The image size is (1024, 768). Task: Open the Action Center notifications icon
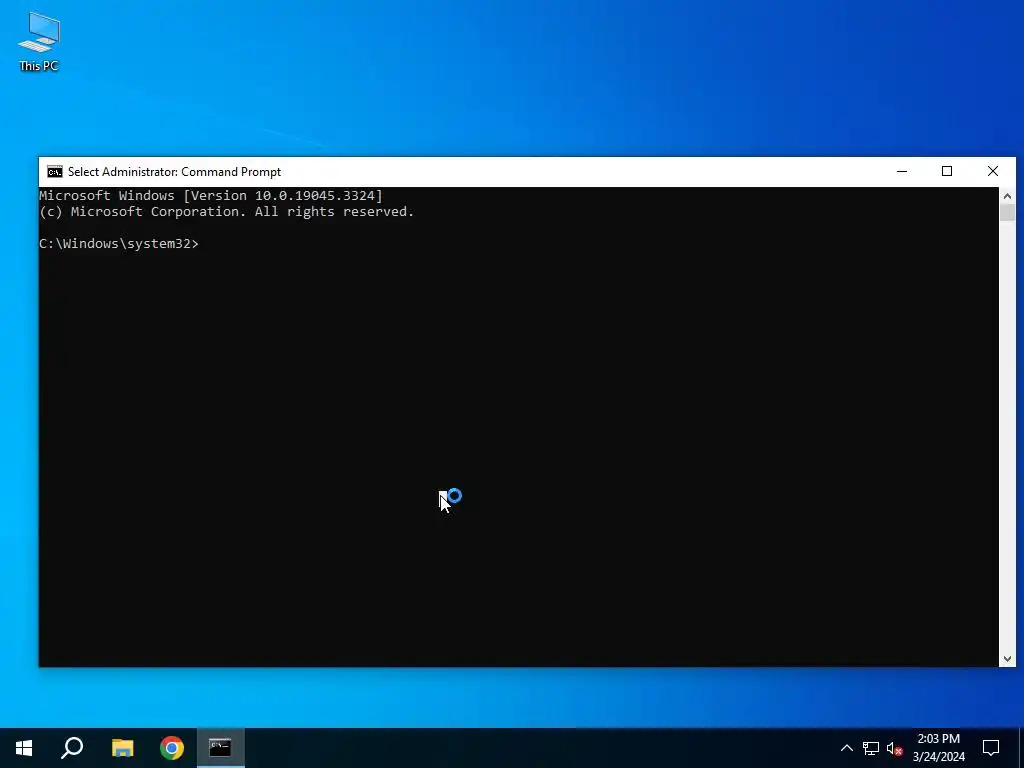coord(991,748)
